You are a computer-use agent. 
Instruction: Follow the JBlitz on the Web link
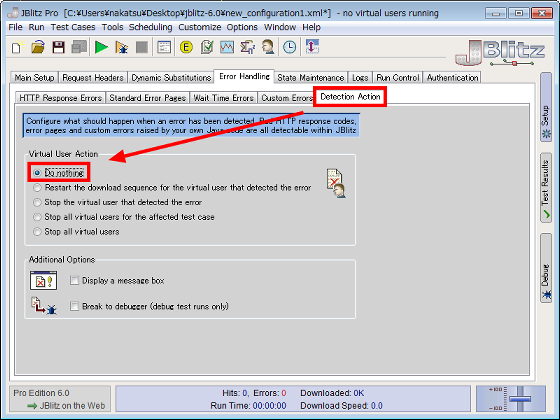pos(66,406)
